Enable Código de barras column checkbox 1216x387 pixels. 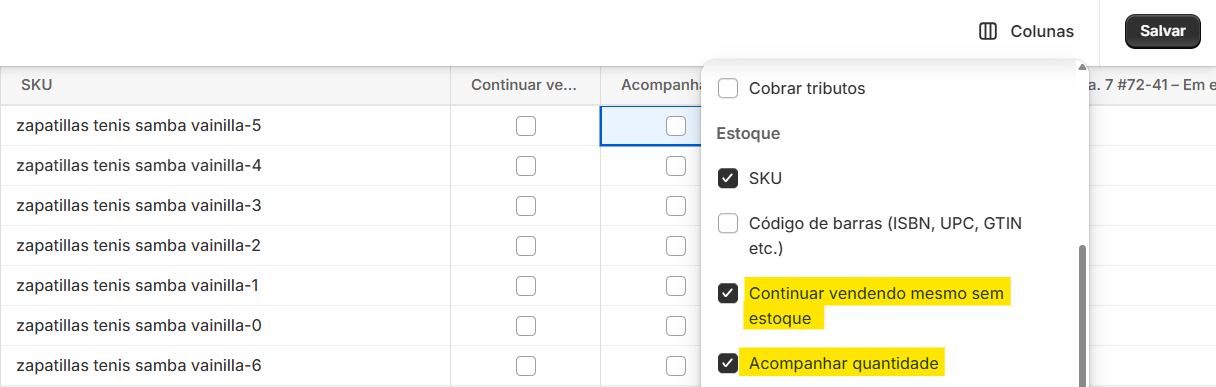click(728, 223)
